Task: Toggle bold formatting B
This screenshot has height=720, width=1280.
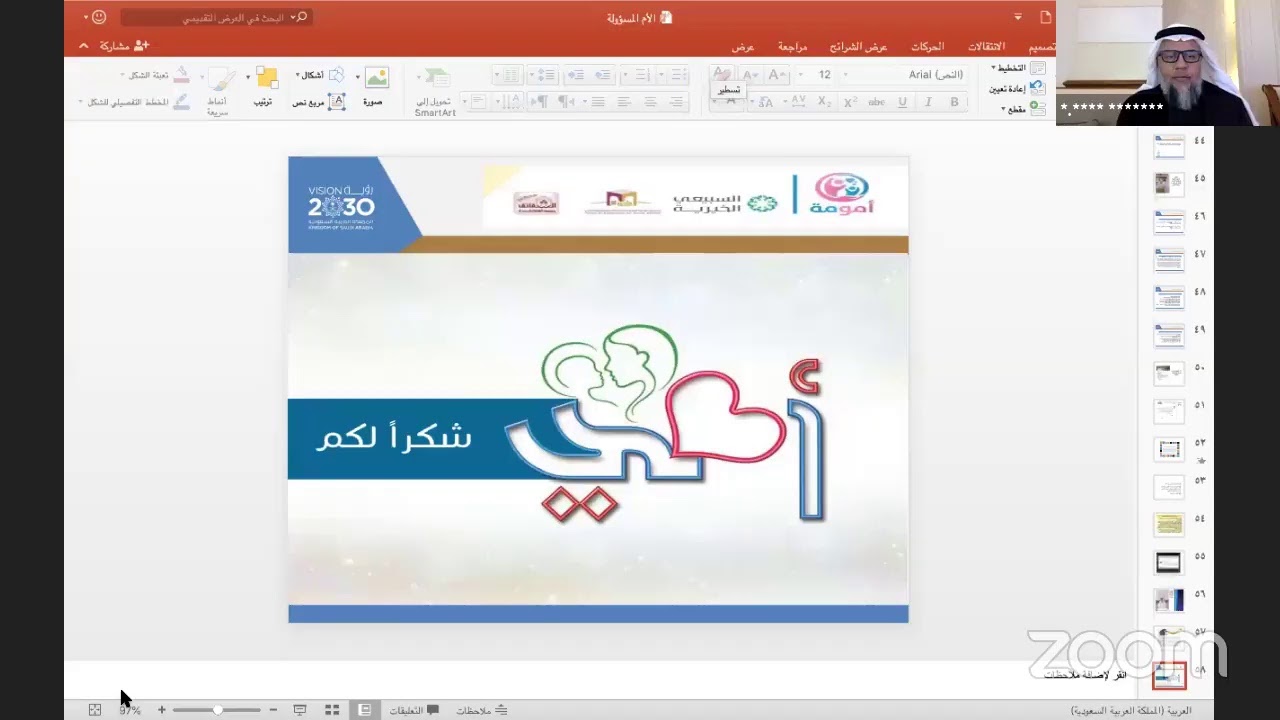Action: tap(954, 102)
